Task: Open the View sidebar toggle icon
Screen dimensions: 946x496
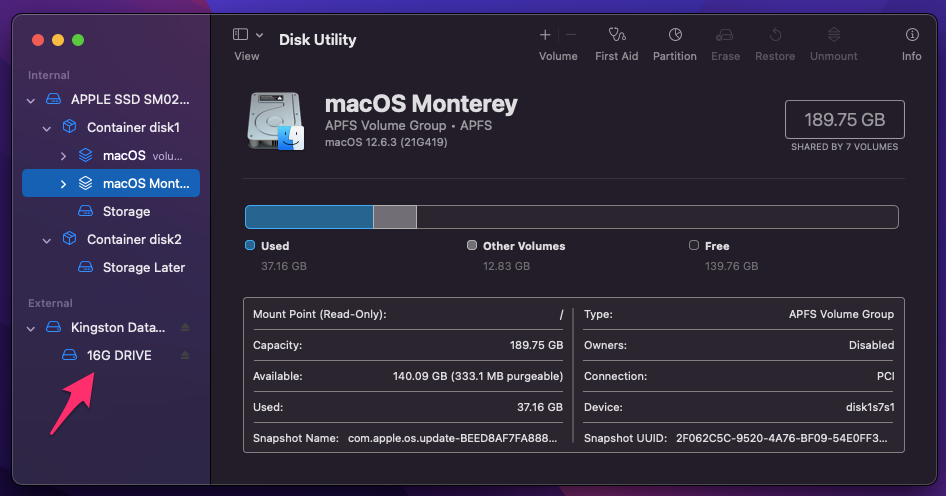Action: click(240, 34)
